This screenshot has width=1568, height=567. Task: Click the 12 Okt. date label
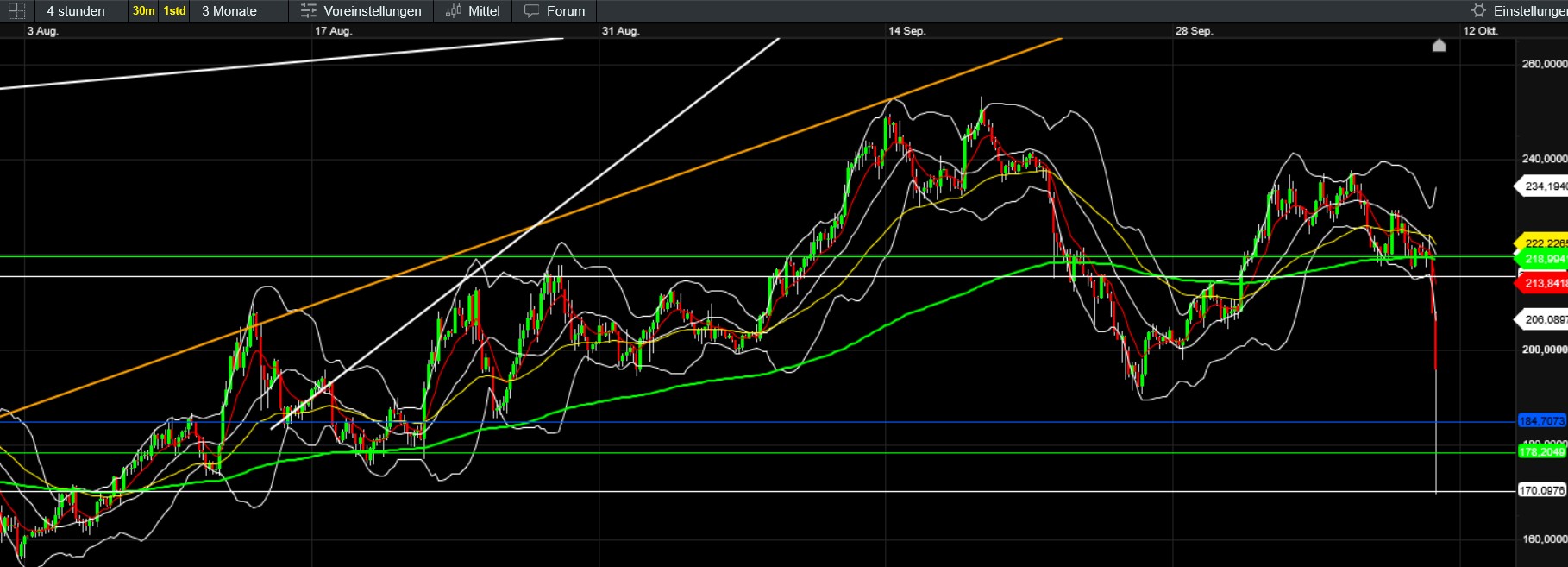tap(1480, 31)
